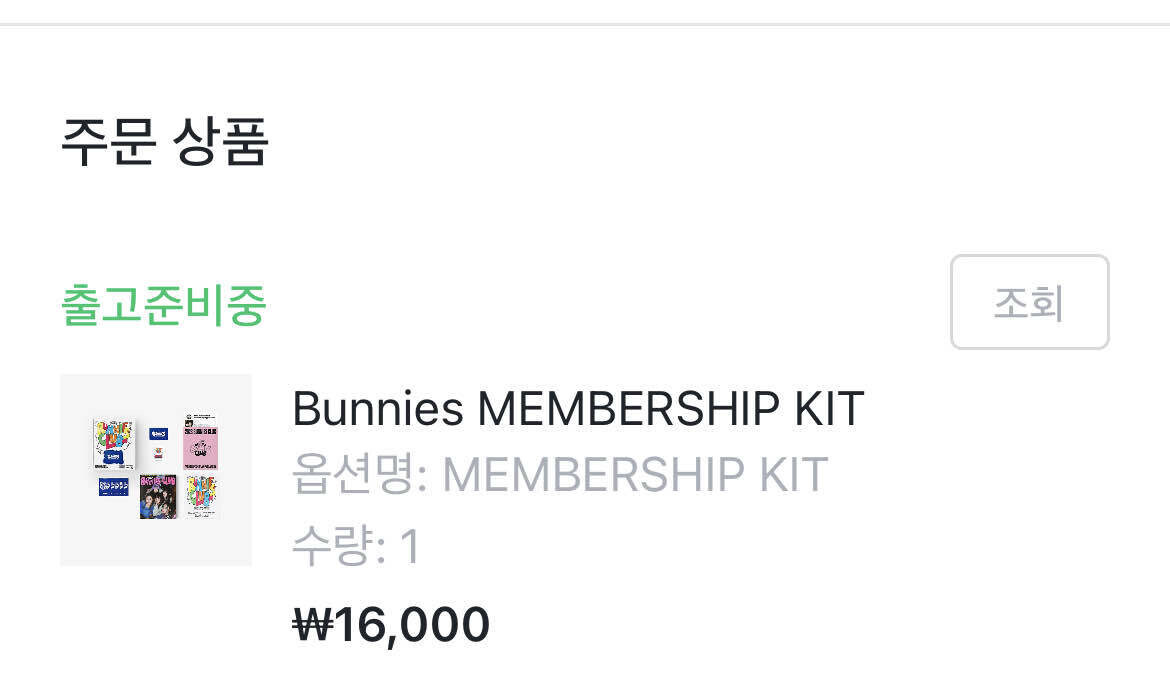Screen dimensions: 1170x698
Task: Click the colorful card at thumbnail bottom-right
Action: click(x=201, y=496)
